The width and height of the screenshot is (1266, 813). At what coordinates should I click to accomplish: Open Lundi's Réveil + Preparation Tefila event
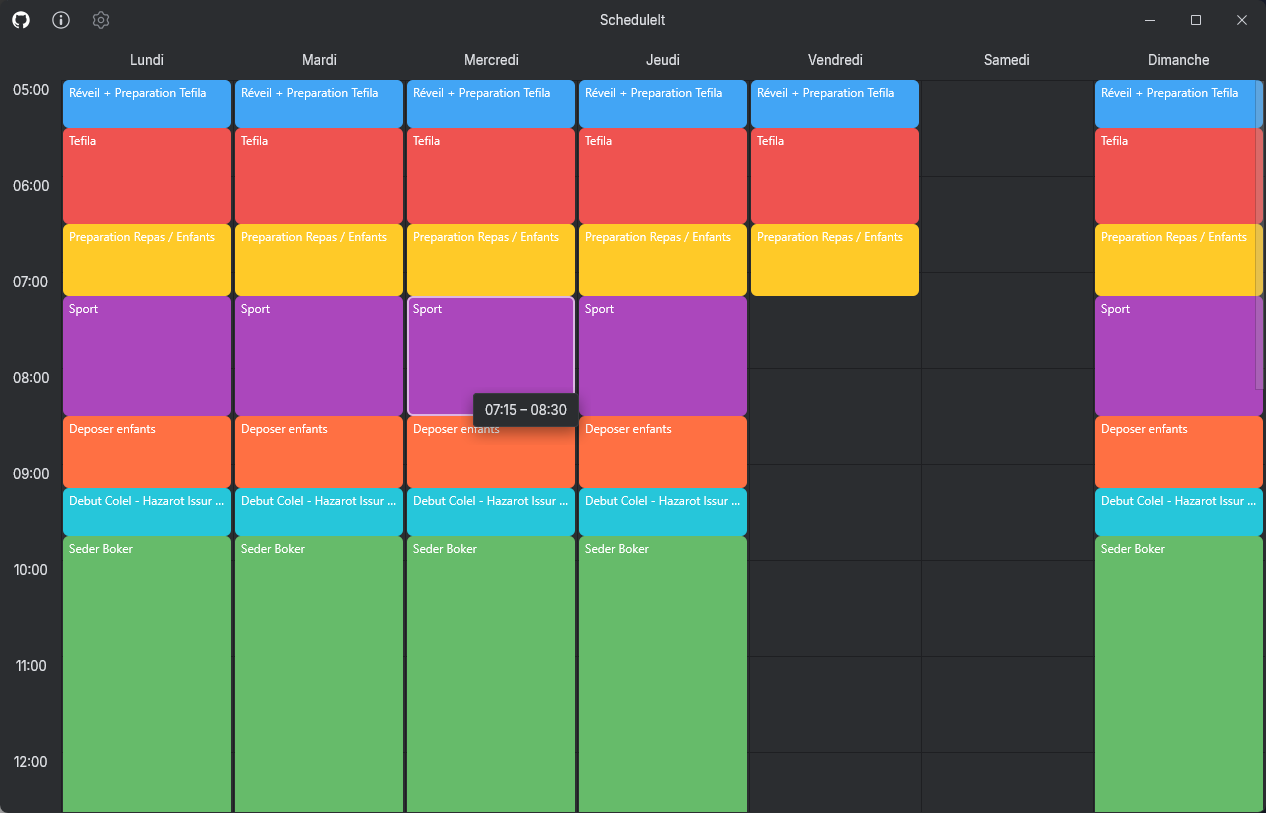point(147,104)
